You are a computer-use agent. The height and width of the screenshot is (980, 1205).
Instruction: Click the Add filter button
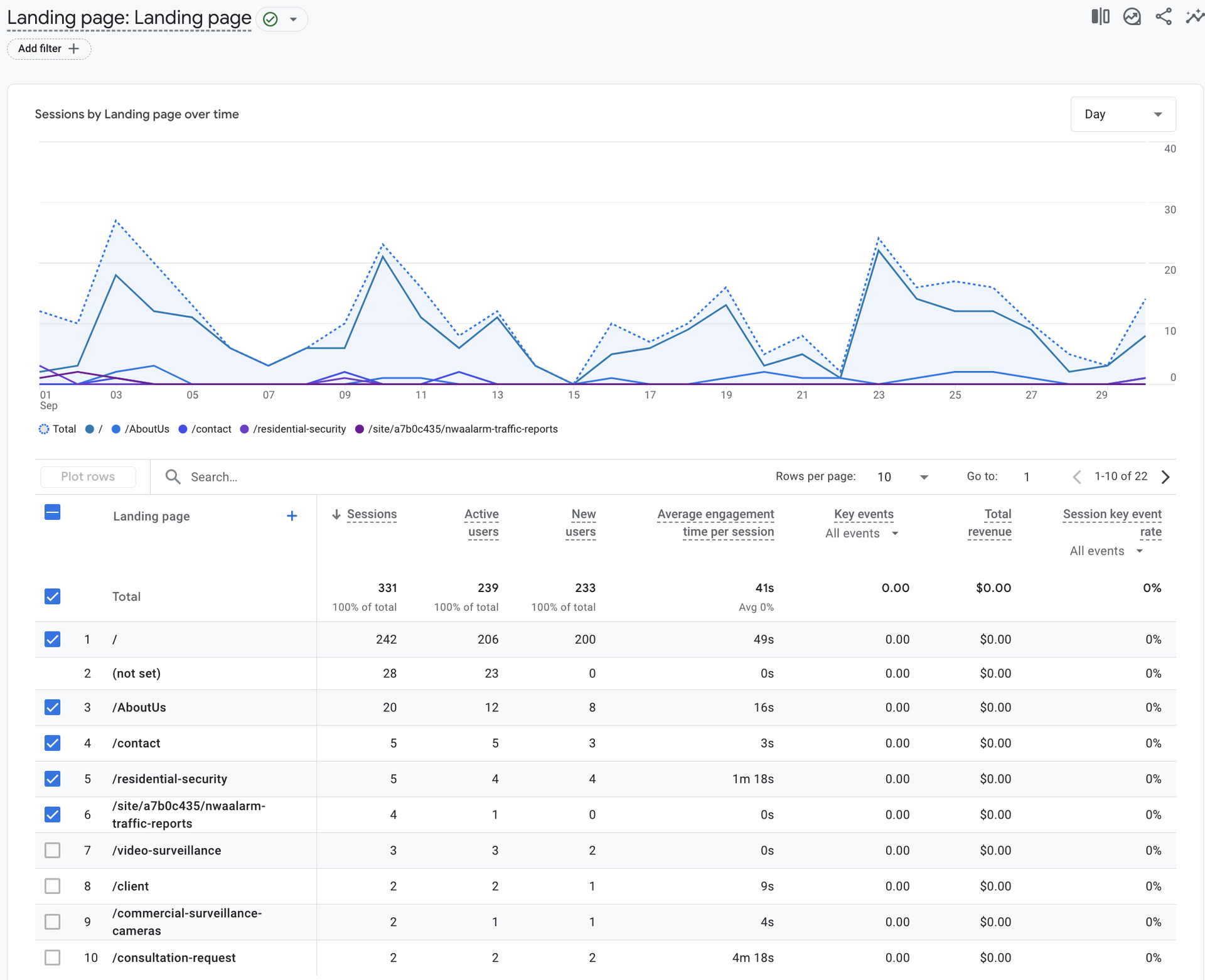point(49,49)
